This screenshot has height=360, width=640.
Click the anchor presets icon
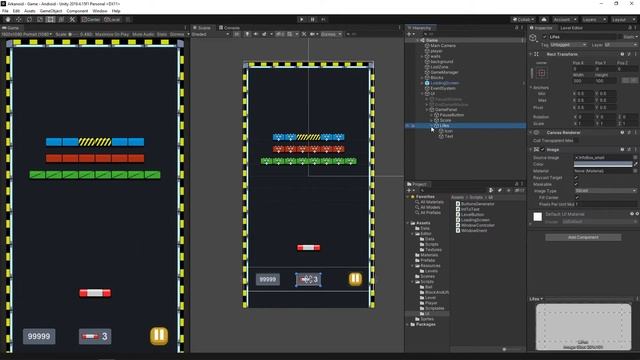click(x=542, y=73)
